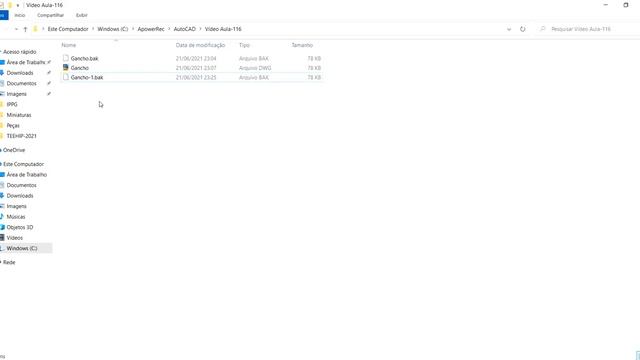This screenshot has width=640, height=360.
Task: Sort files by the Tamanho column
Action: click(x=302, y=45)
